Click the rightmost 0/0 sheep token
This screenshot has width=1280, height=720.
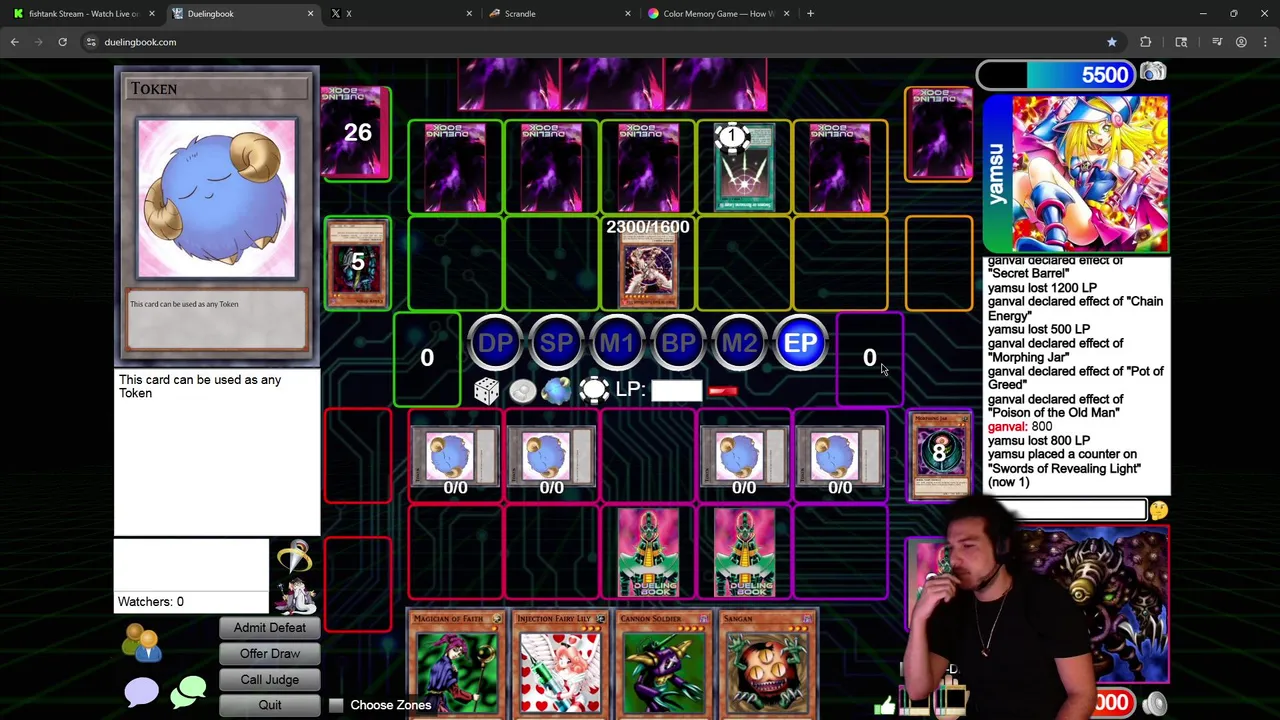pyautogui.click(x=840, y=457)
